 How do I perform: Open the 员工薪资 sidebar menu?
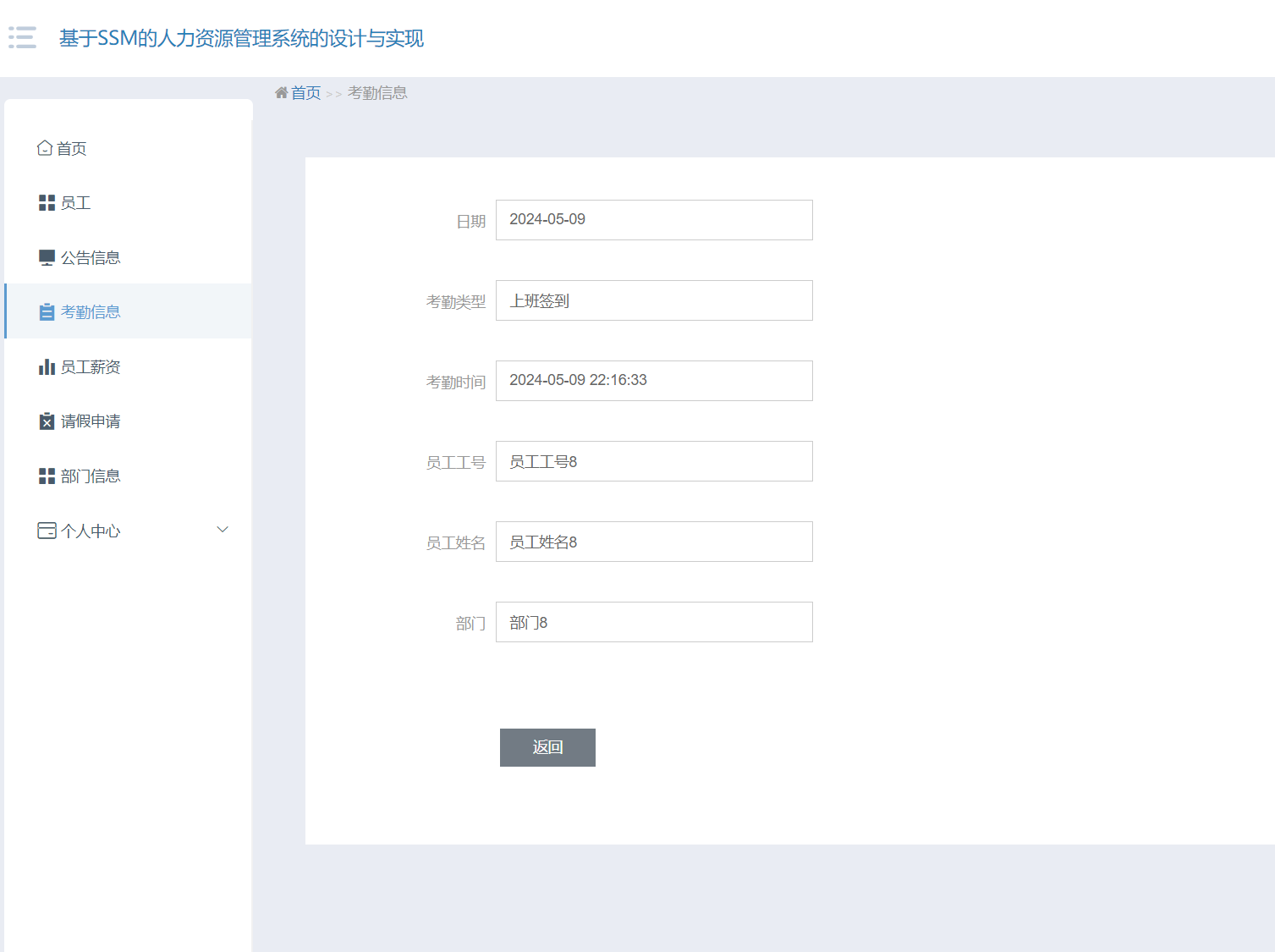pyautogui.click(x=89, y=366)
